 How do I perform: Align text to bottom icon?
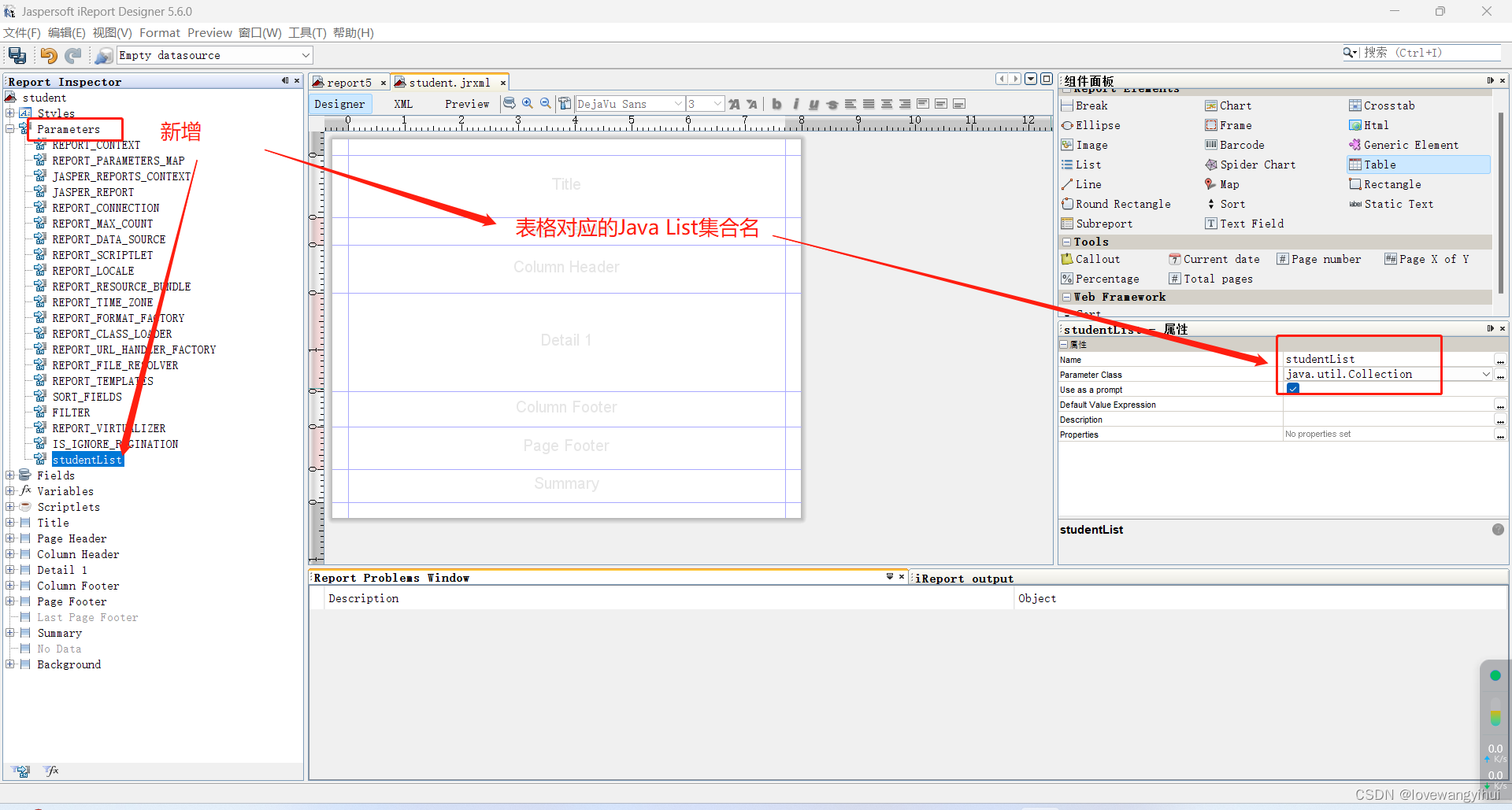click(959, 104)
